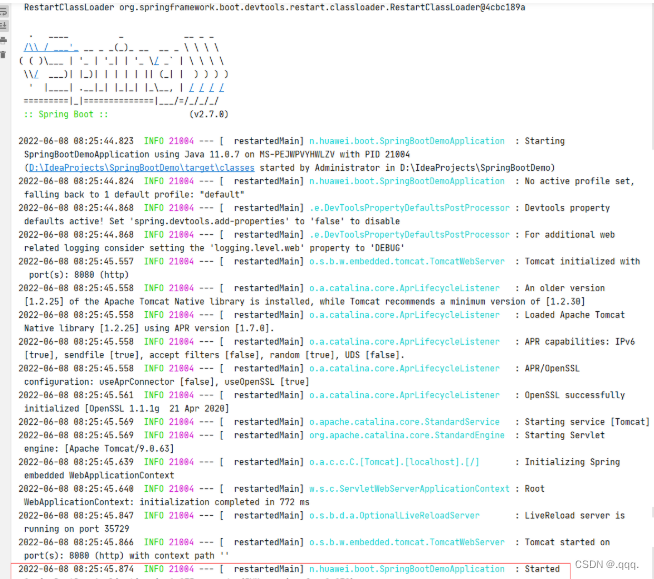This screenshot has width=654, height=579.
Task: Click 'running on port 35729' line
Action: [76, 529]
